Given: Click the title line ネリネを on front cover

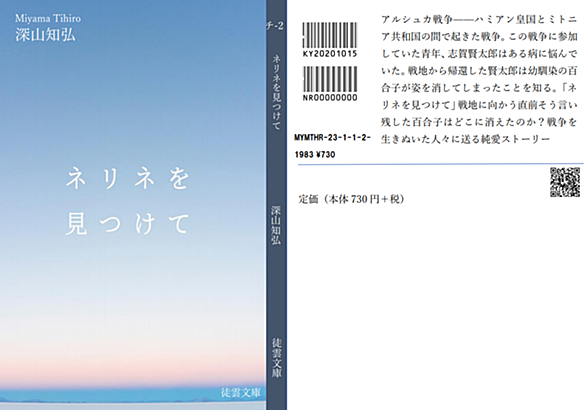Looking at the screenshot, I should point(128,178).
